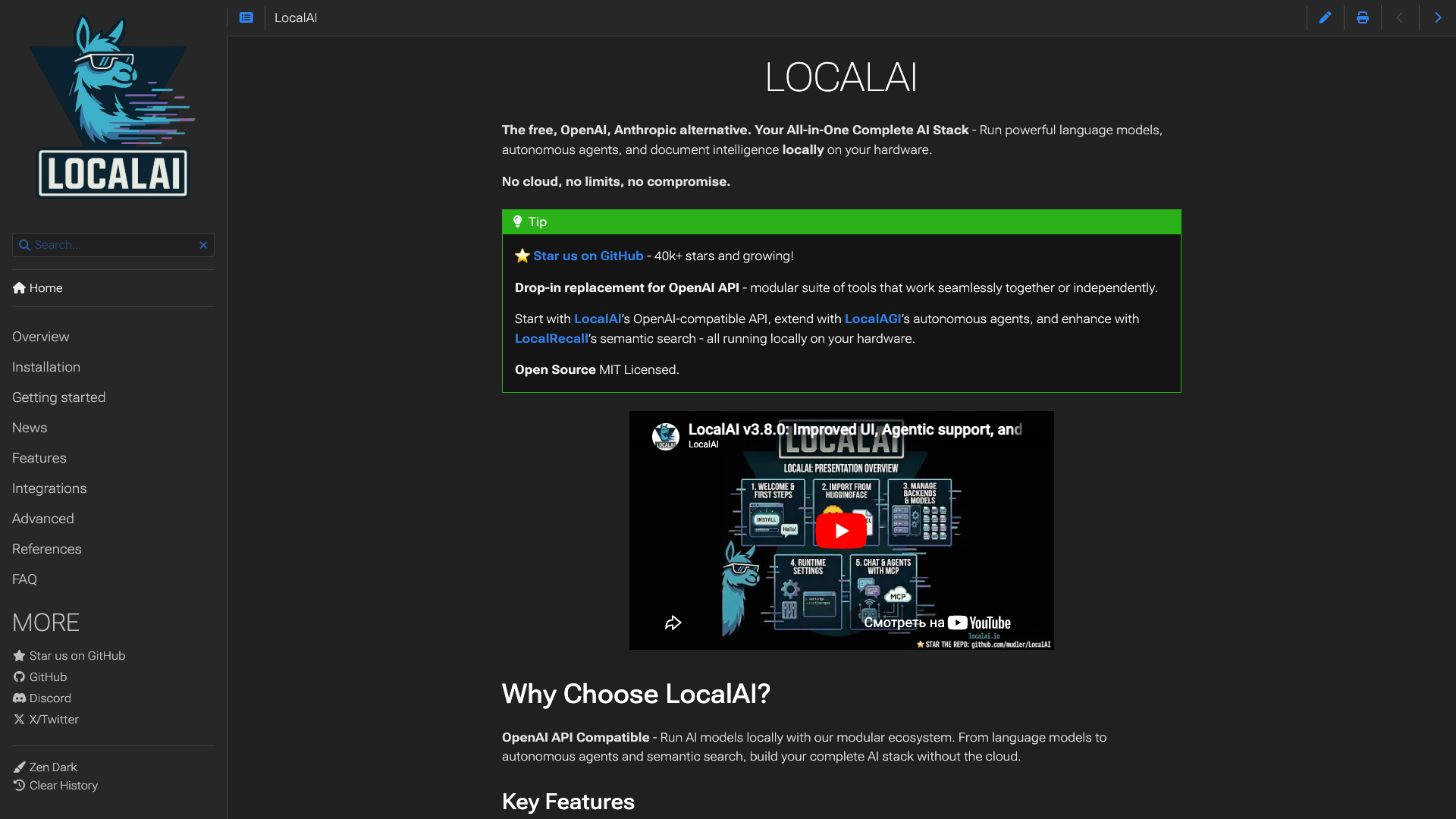Open the Discord sidebar link
The height and width of the screenshot is (819, 1456).
(42, 698)
